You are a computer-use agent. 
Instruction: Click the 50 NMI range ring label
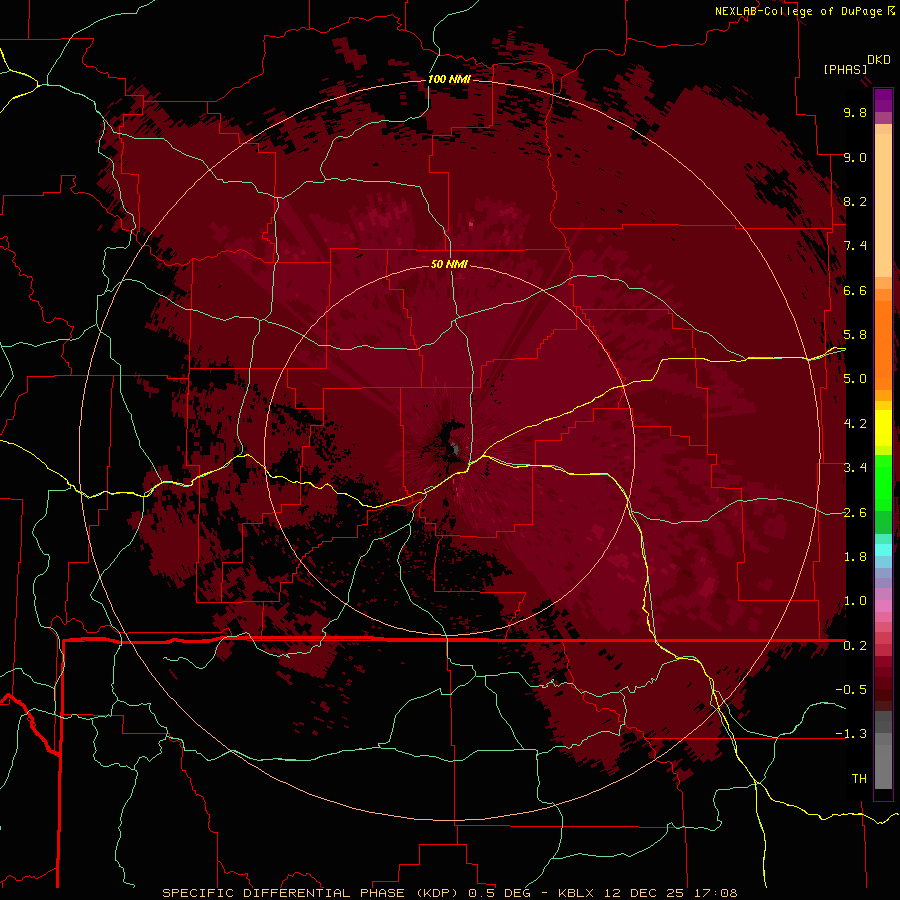(449, 264)
